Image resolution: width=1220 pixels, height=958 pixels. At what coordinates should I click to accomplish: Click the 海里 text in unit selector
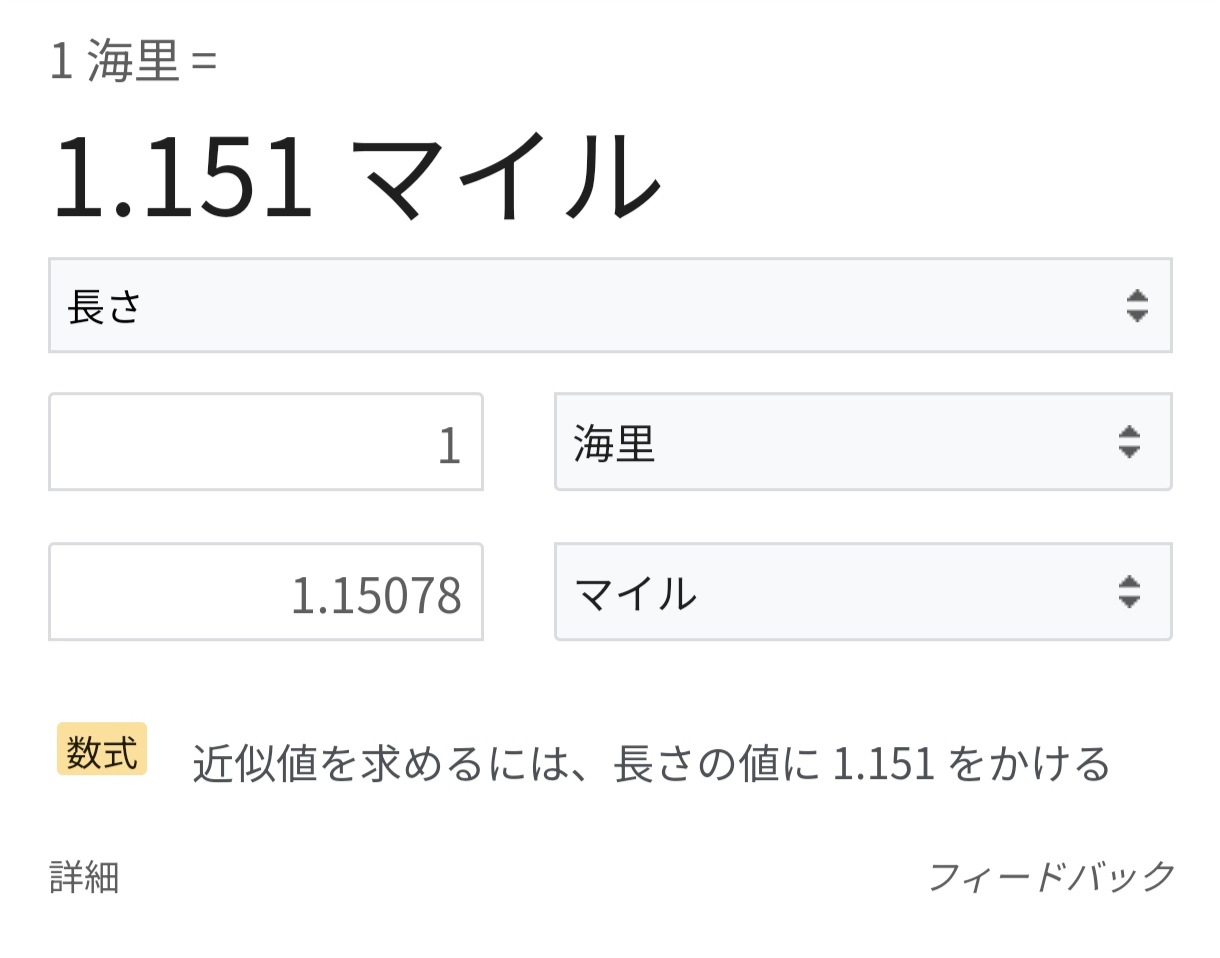pyautogui.click(x=614, y=444)
